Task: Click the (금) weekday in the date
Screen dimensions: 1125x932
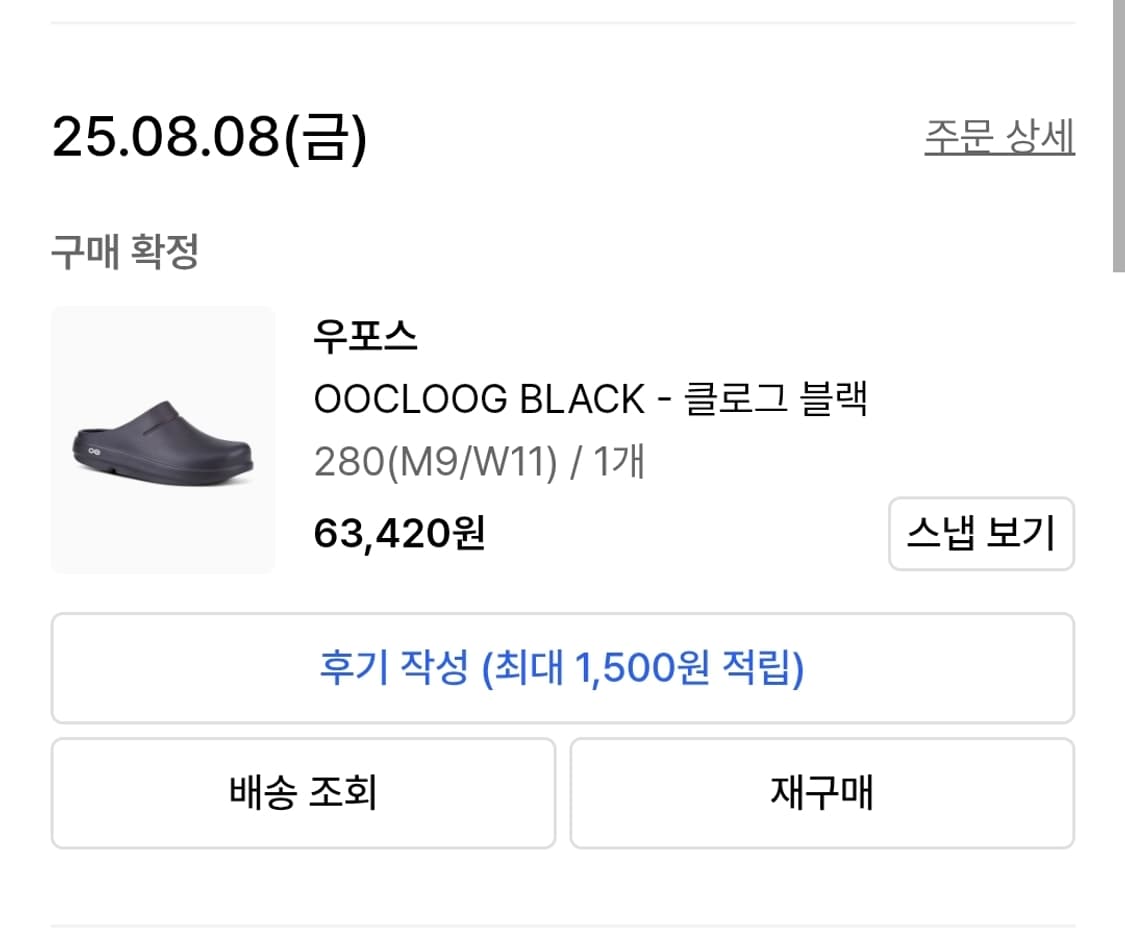Action: pos(326,137)
